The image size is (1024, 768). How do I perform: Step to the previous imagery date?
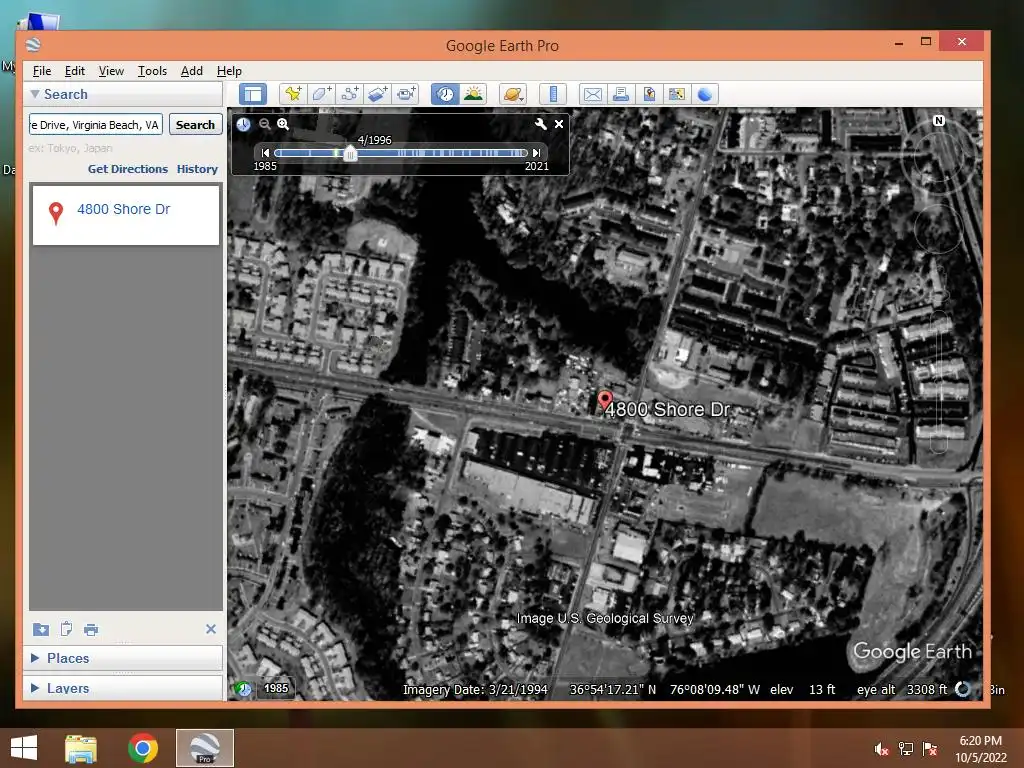(265, 153)
